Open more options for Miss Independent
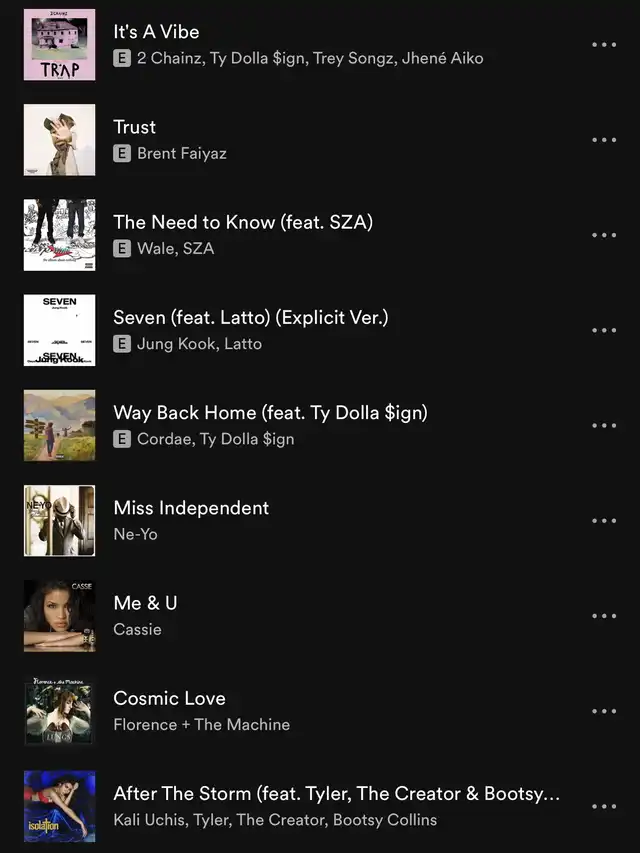This screenshot has height=853, width=640. click(x=604, y=521)
